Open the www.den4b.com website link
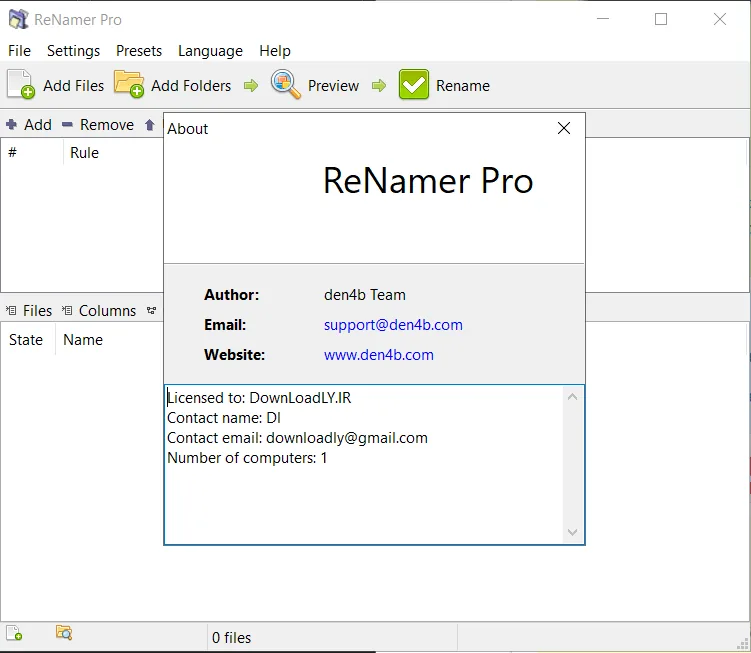This screenshot has height=653, width=751. pyautogui.click(x=379, y=355)
